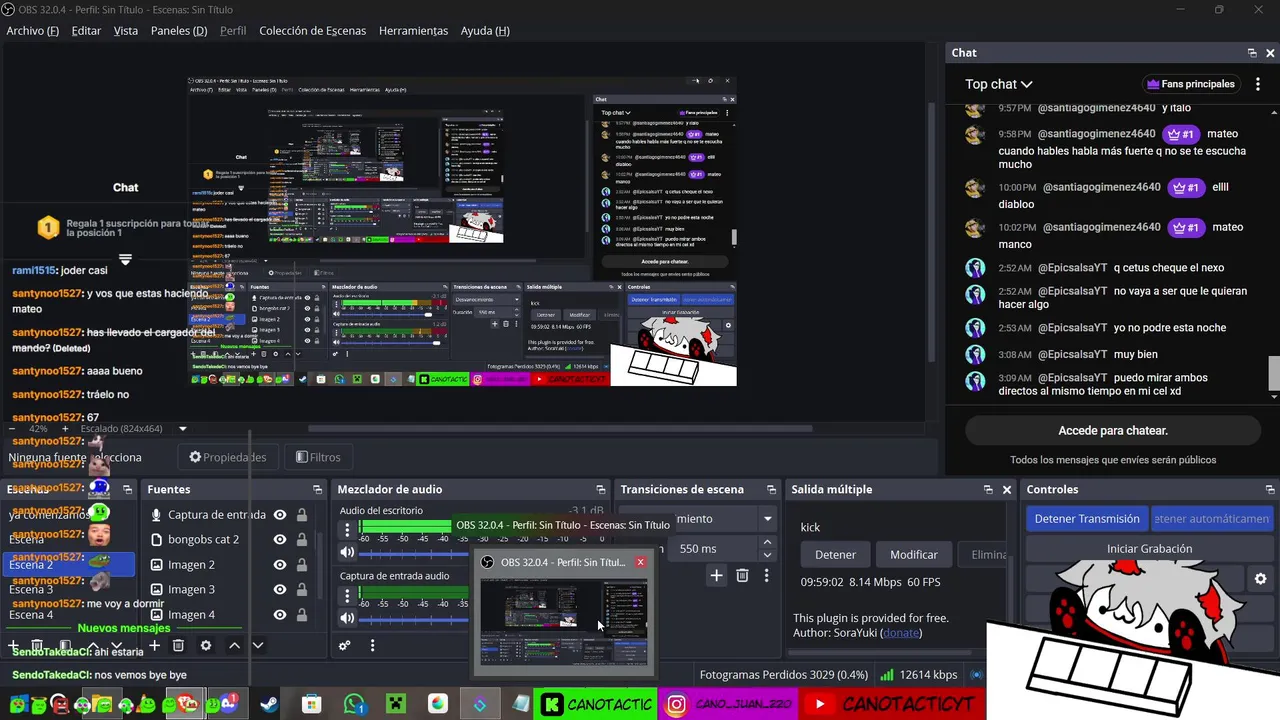Open transition properties three-dot menu
This screenshot has height=720, width=1280.
click(x=766, y=575)
